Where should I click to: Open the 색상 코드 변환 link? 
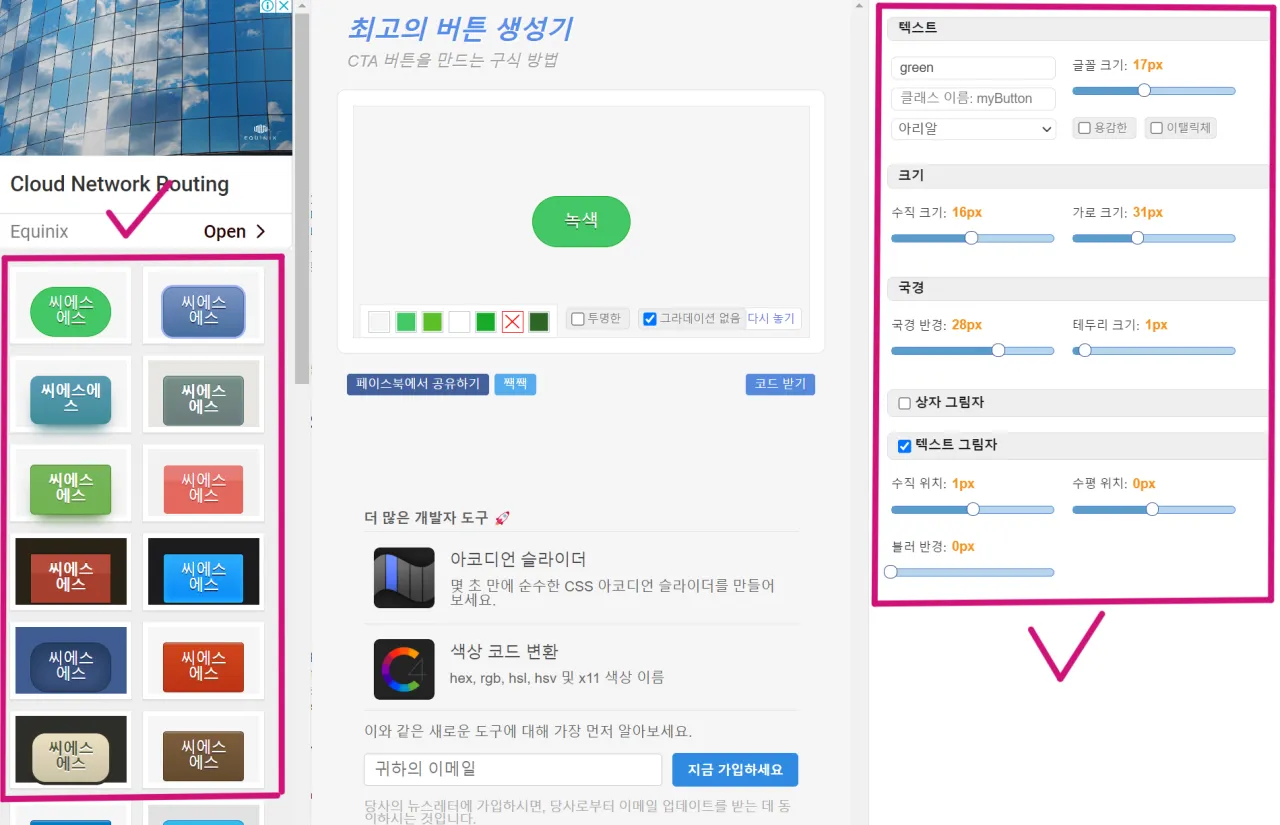pos(504,652)
